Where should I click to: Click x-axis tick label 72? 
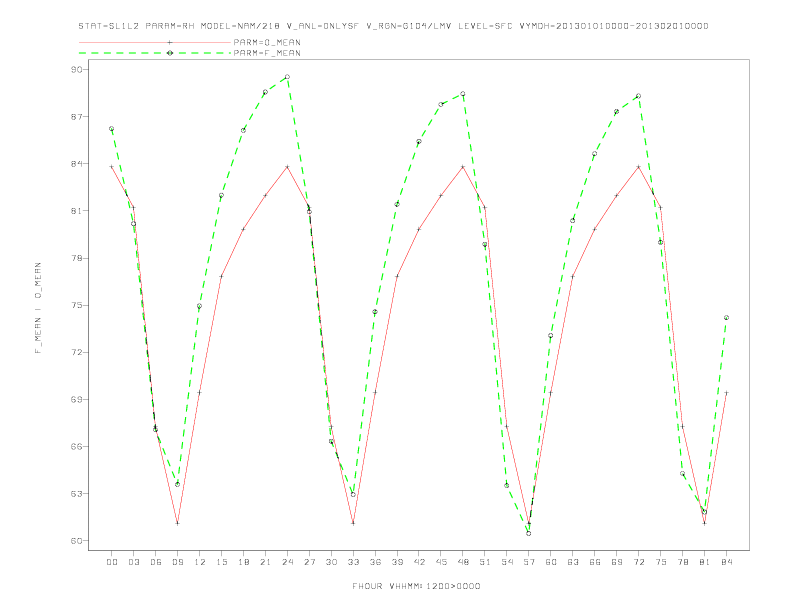(x=638, y=562)
